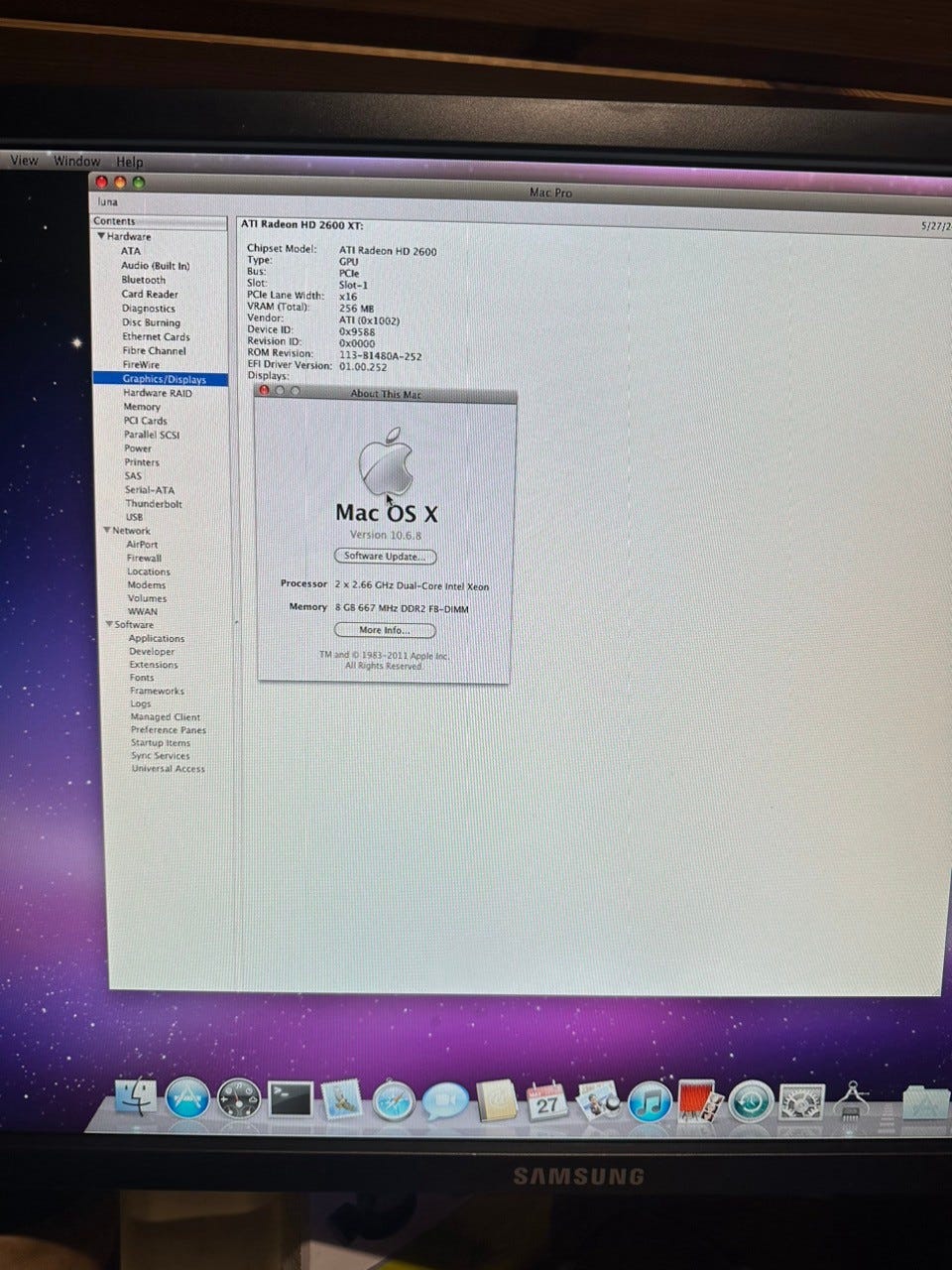Screen dimensions: 952x1270
Task: Launch the App Store dock icon
Action: (186, 1097)
